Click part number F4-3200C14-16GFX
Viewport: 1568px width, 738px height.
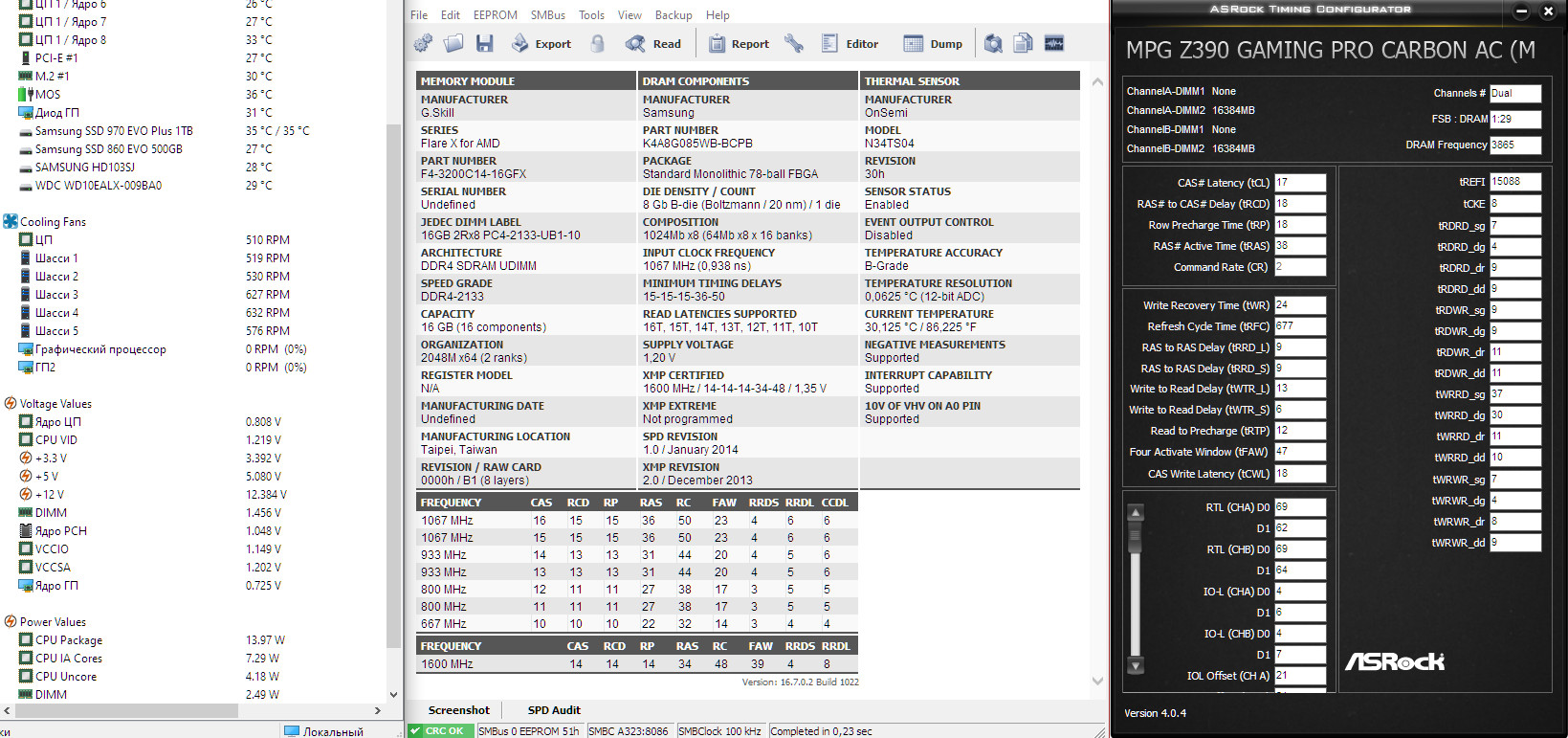tap(474, 174)
